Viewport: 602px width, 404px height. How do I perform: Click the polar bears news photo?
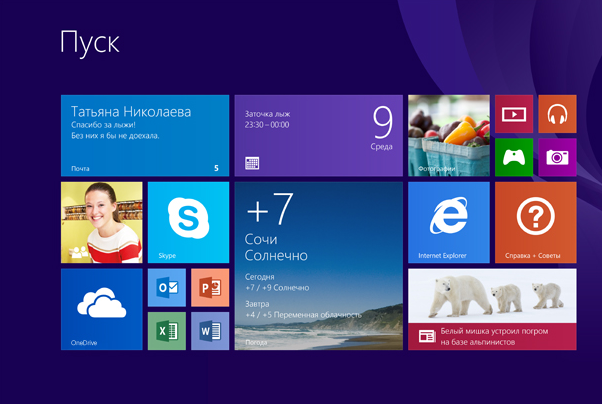(492, 295)
